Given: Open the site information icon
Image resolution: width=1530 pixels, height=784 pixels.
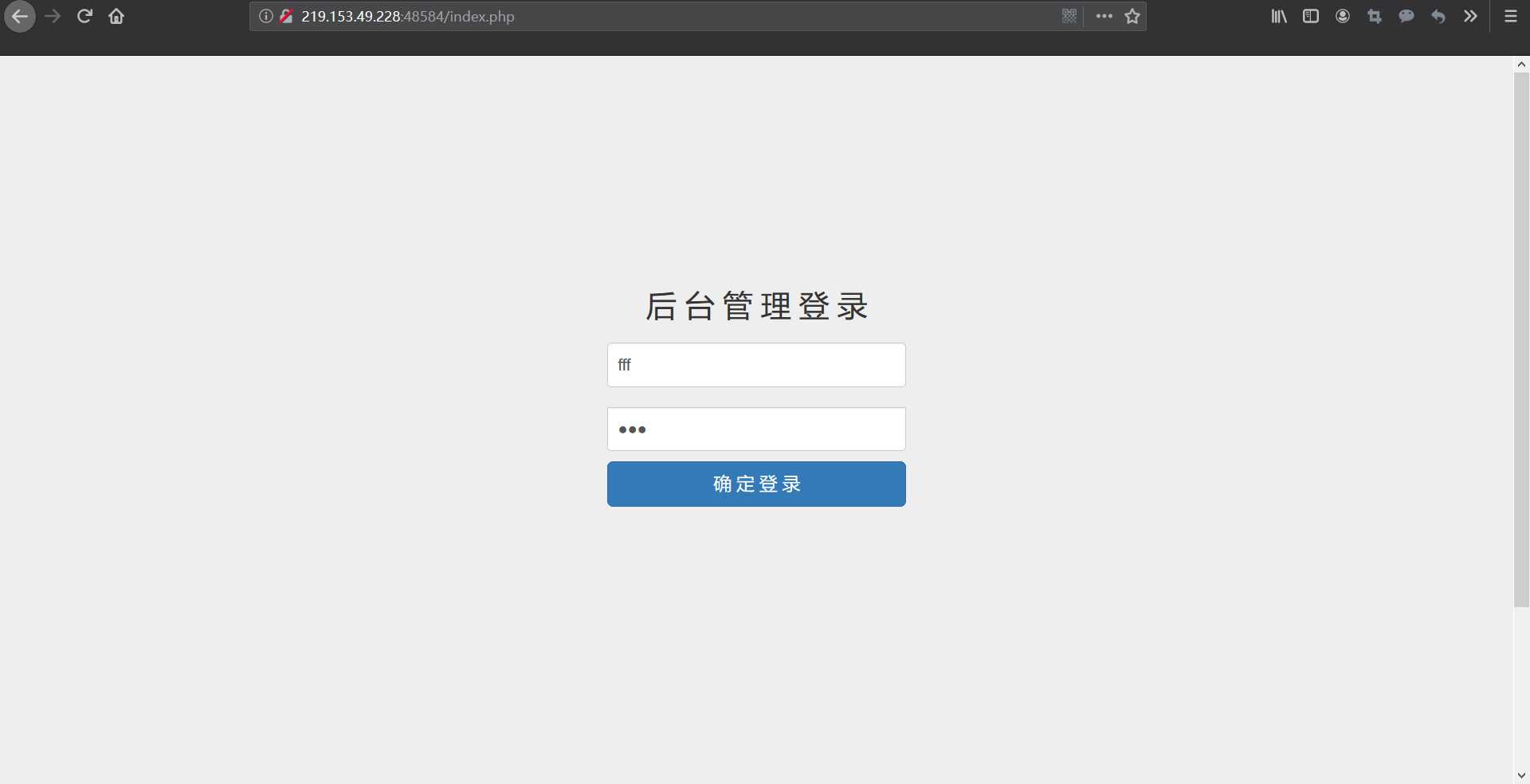Looking at the screenshot, I should 264,16.
